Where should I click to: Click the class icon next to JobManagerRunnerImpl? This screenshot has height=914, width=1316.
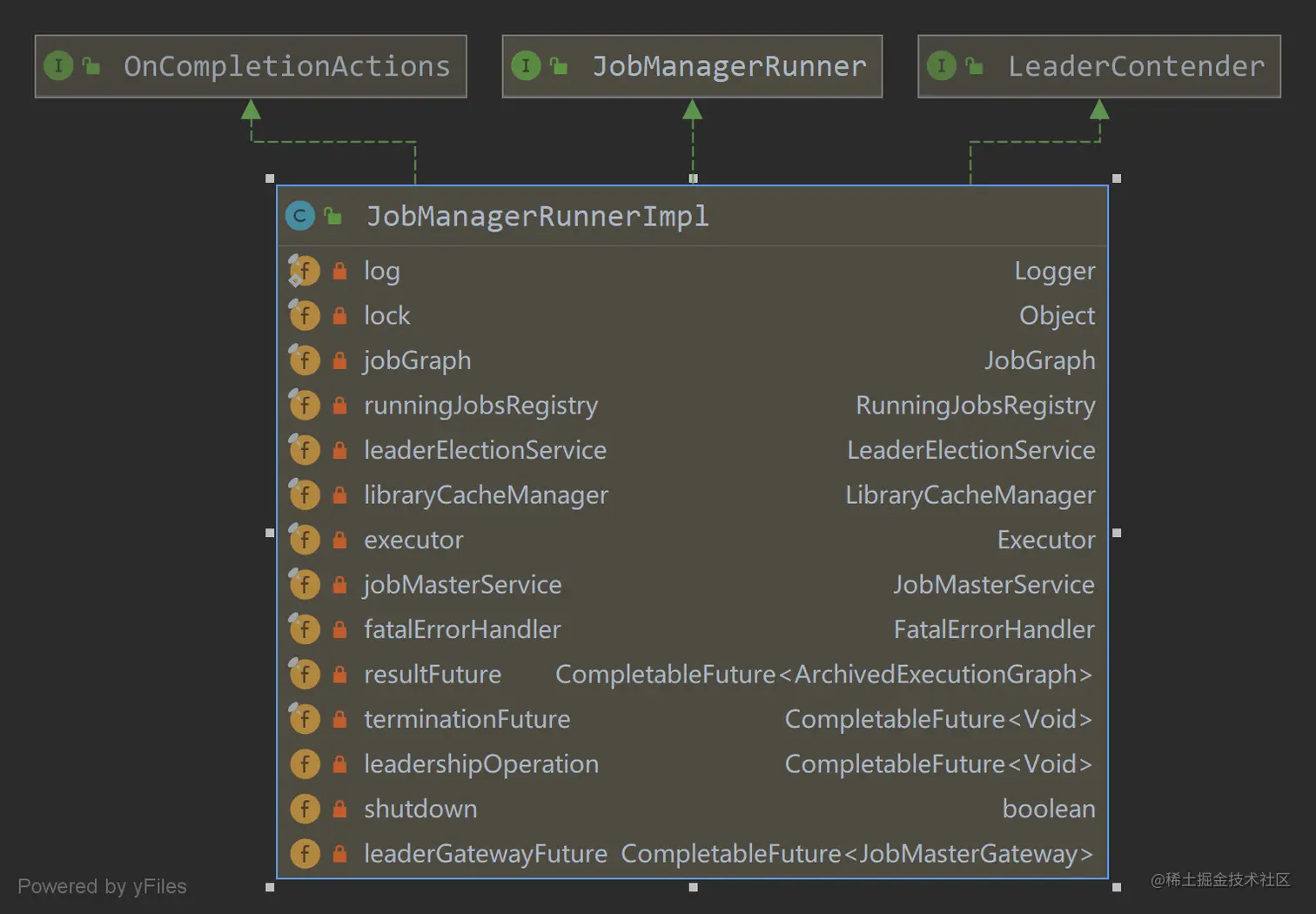pos(300,216)
